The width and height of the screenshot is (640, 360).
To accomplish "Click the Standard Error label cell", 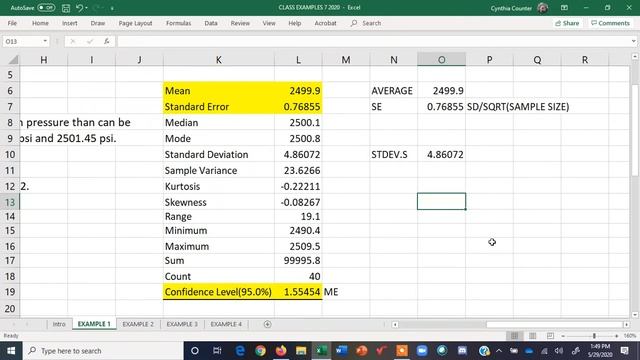I will (x=219, y=107).
